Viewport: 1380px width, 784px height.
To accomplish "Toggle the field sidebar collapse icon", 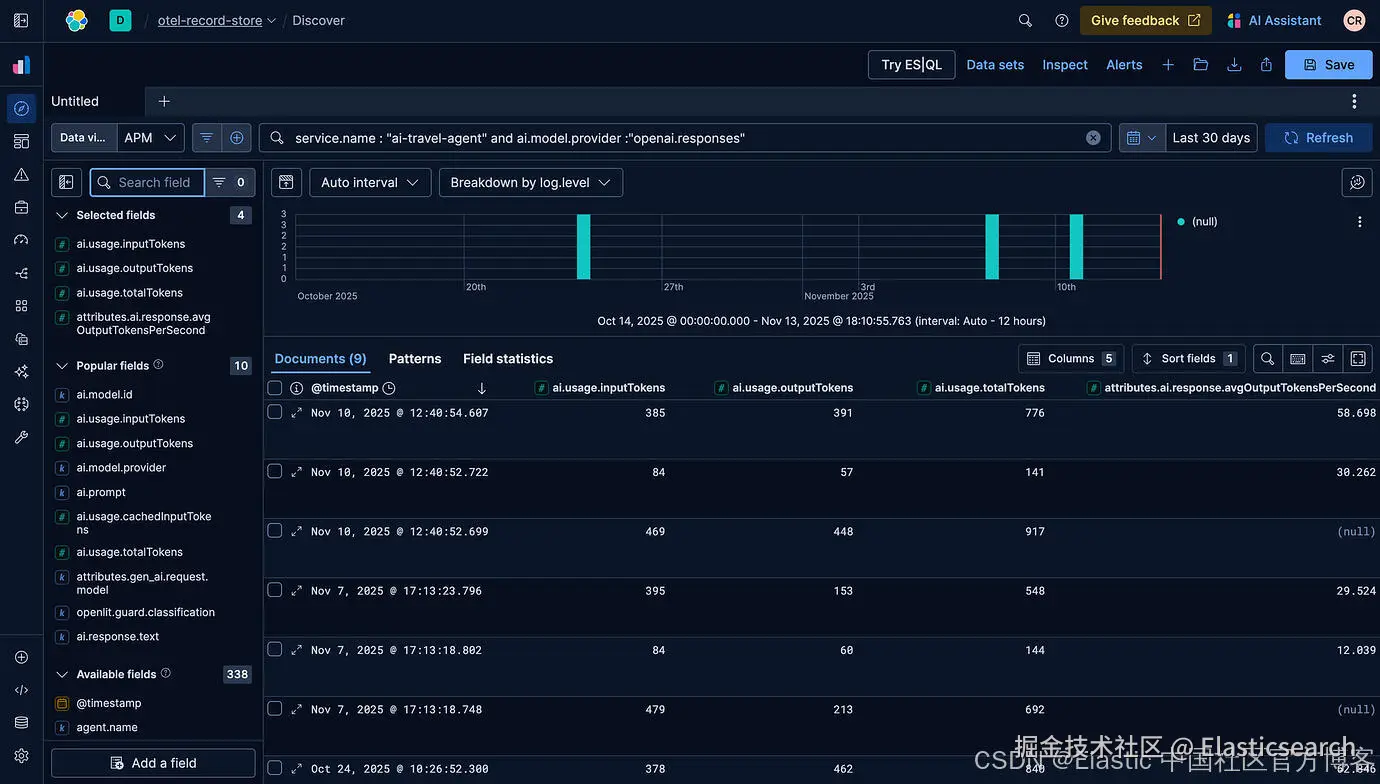I will [x=66, y=182].
